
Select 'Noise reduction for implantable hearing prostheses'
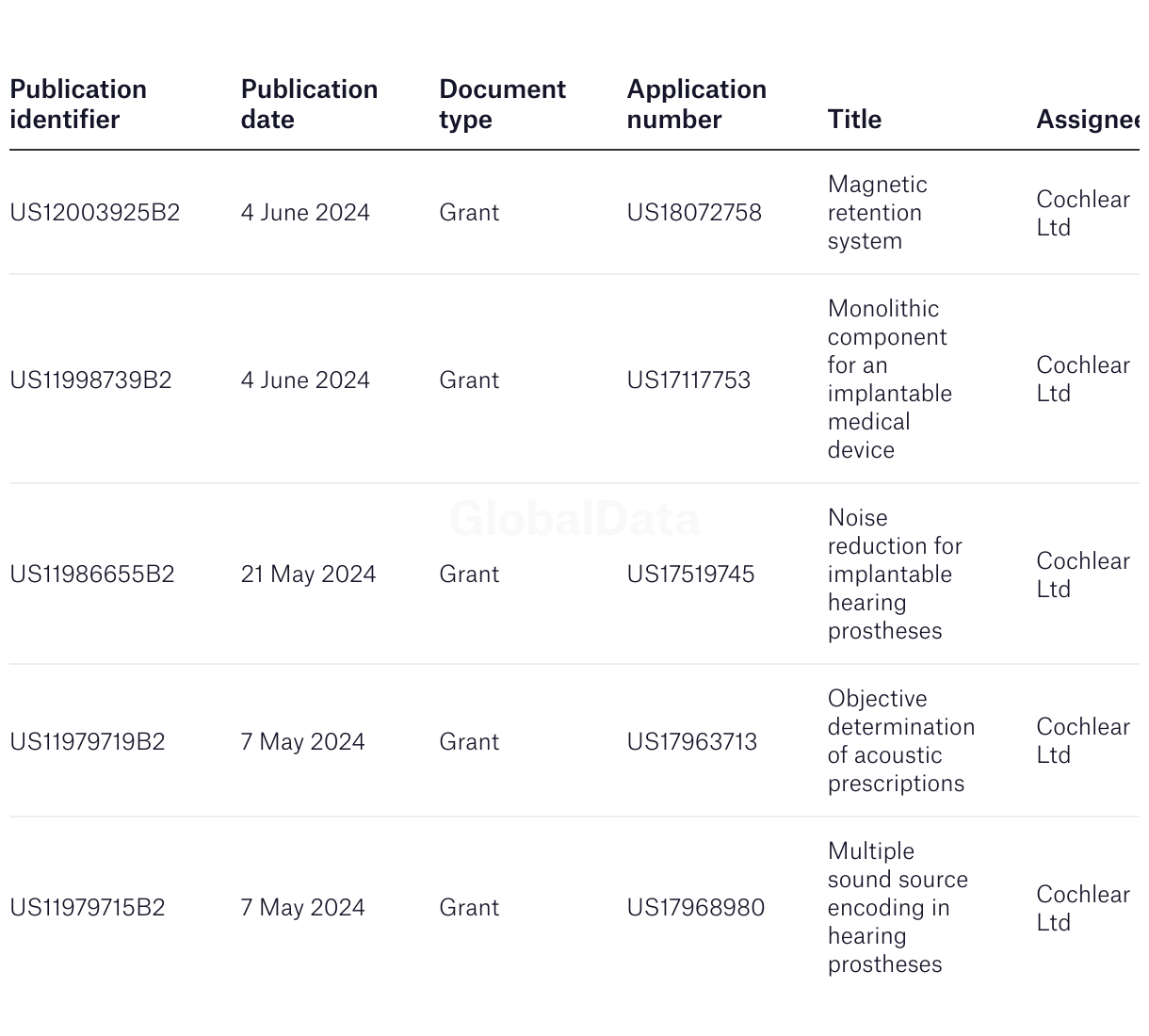[x=894, y=575]
